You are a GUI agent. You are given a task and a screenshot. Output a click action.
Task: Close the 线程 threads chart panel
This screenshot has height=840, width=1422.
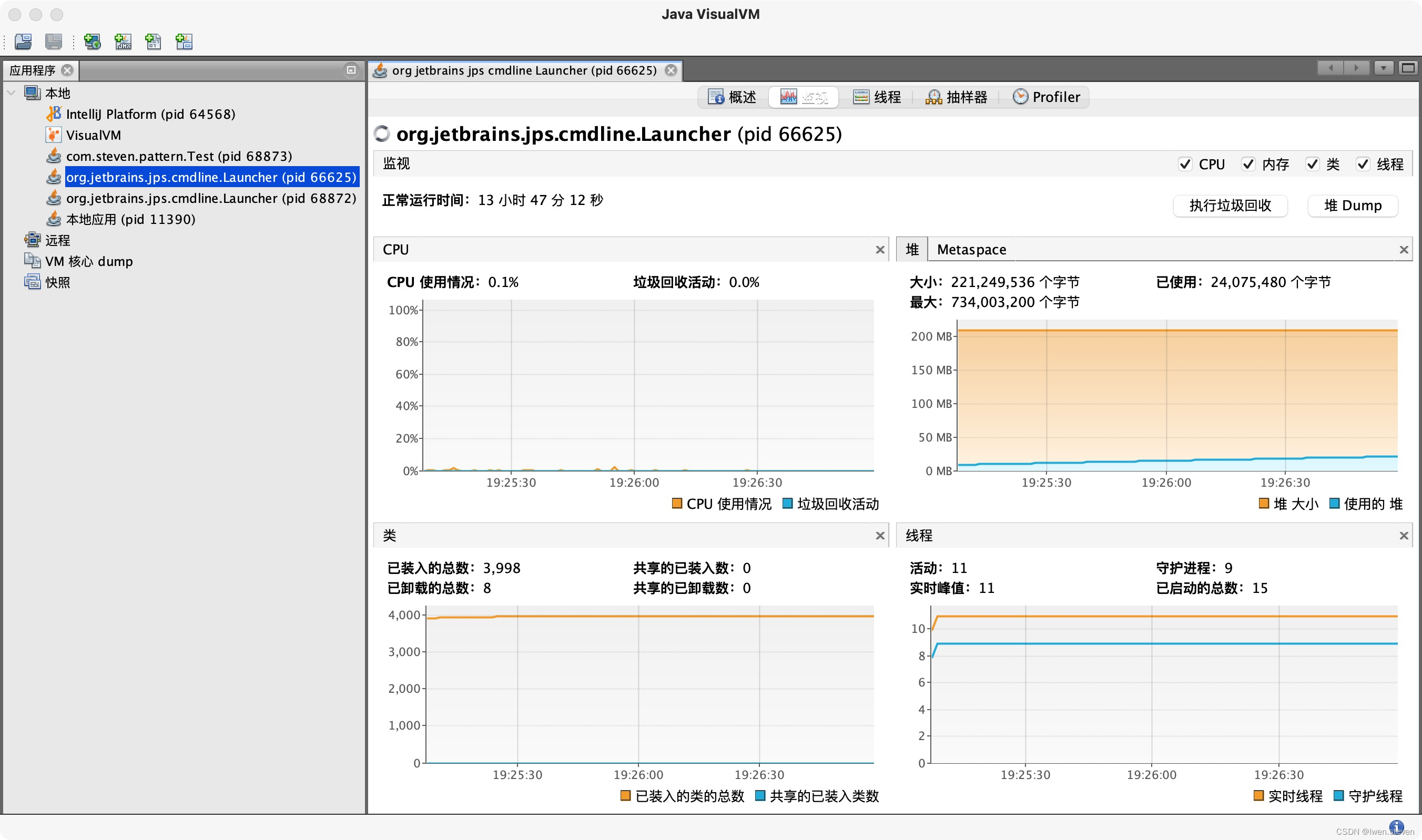1404,536
